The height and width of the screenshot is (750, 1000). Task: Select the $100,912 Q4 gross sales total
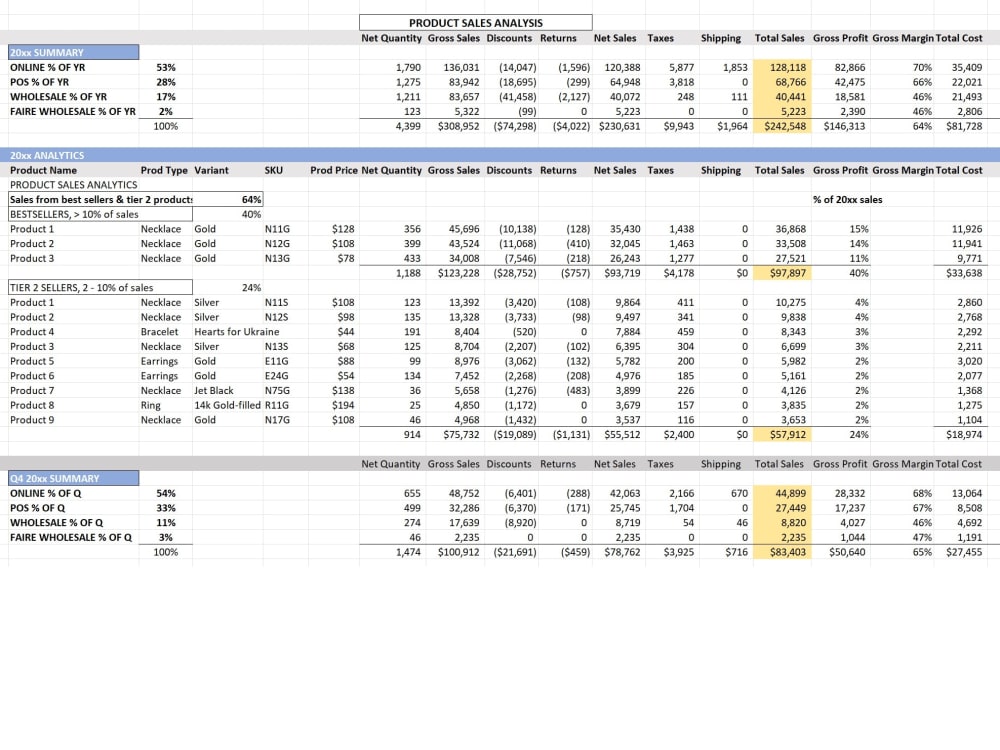(459, 552)
